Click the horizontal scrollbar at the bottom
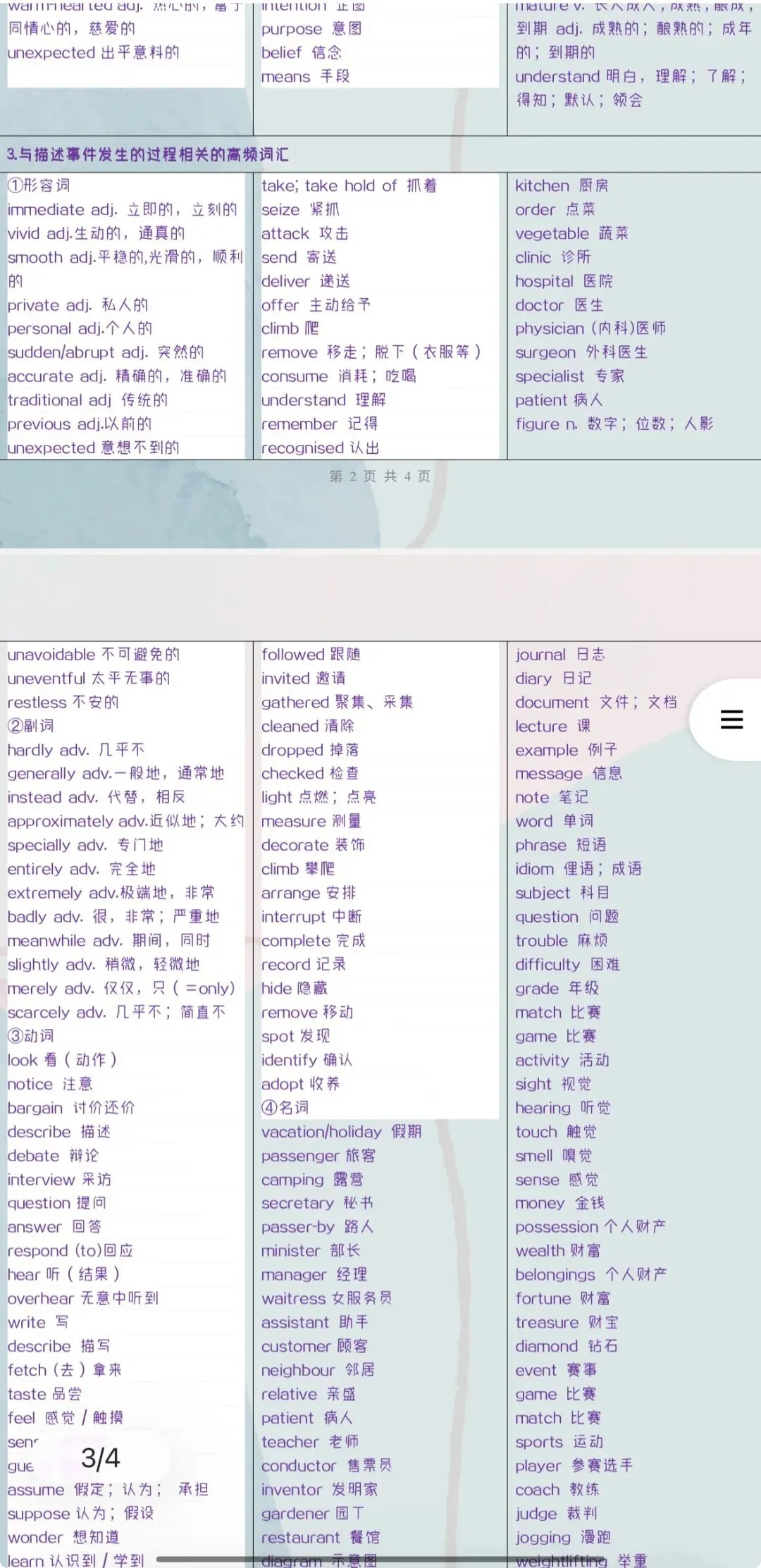 (x=380, y=1560)
